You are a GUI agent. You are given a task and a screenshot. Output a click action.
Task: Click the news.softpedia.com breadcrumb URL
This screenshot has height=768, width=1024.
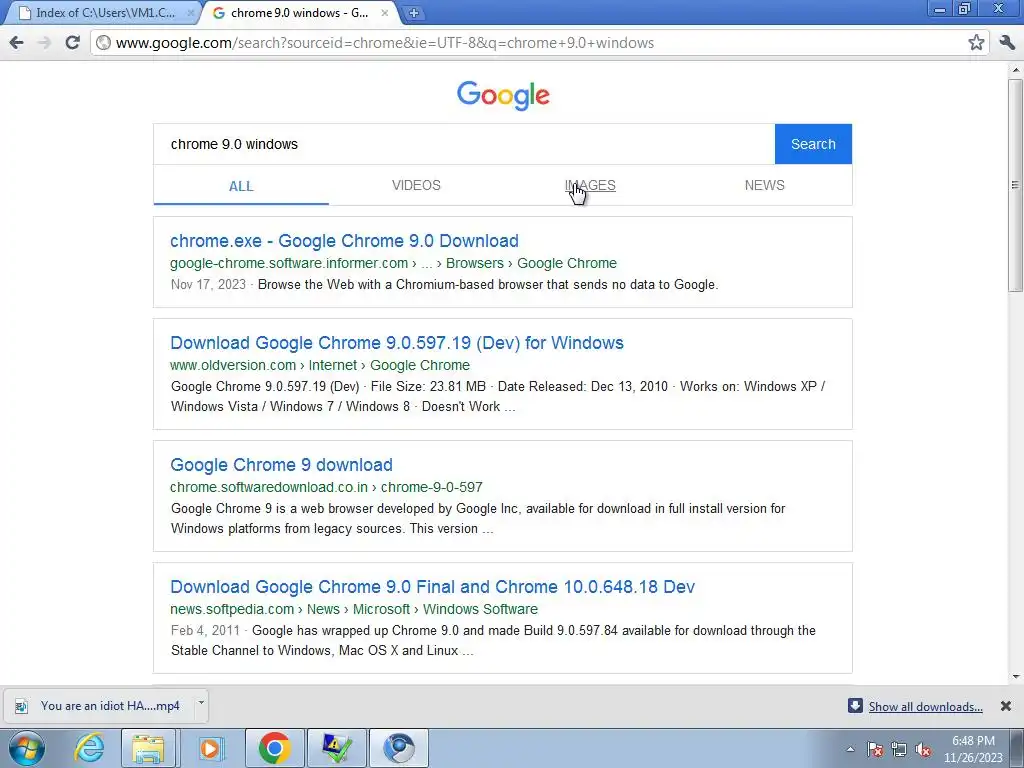point(232,609)
